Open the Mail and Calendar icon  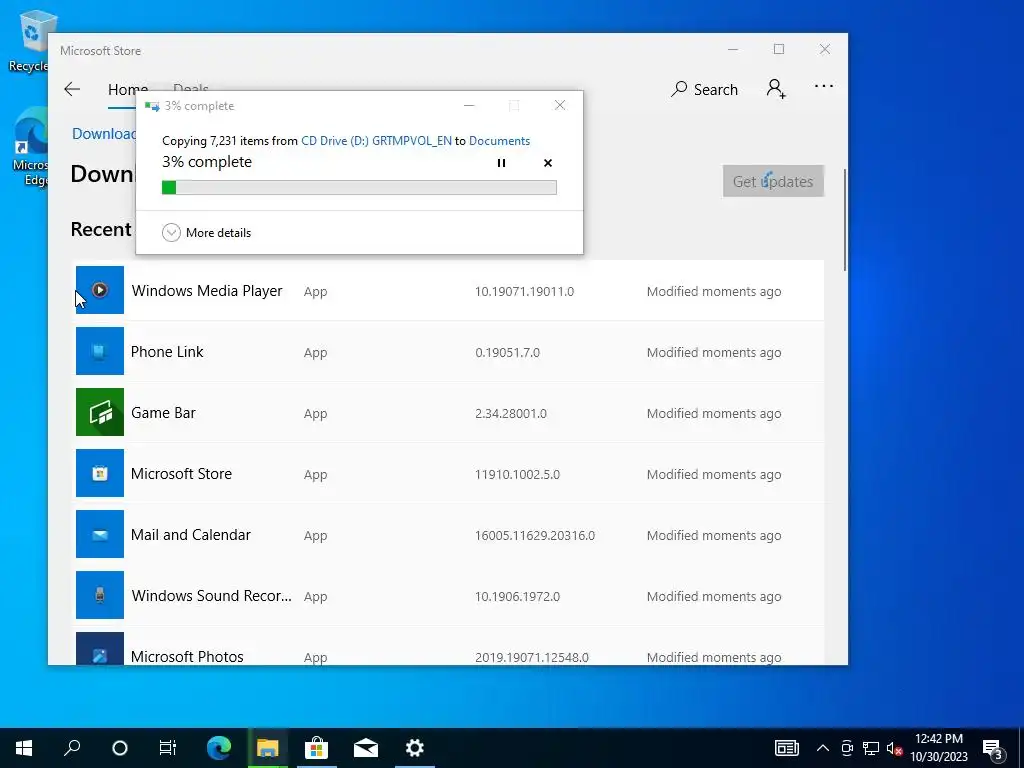pyautogui.click(x=100, y=534)
